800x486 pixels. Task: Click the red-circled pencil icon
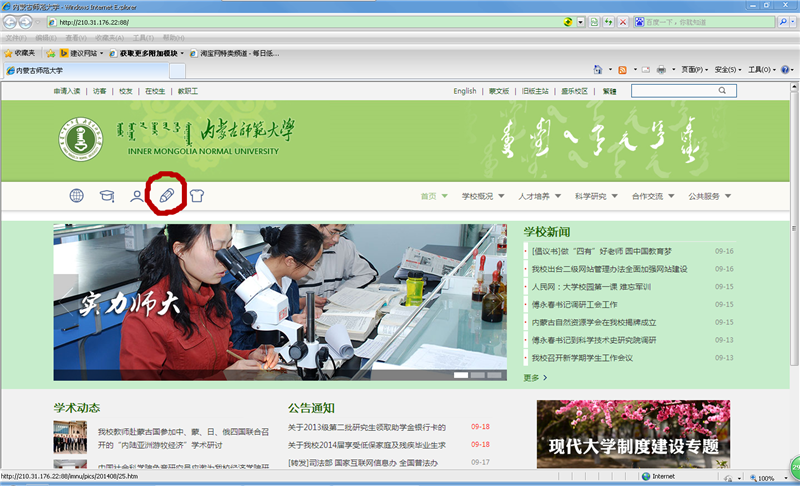167,196
